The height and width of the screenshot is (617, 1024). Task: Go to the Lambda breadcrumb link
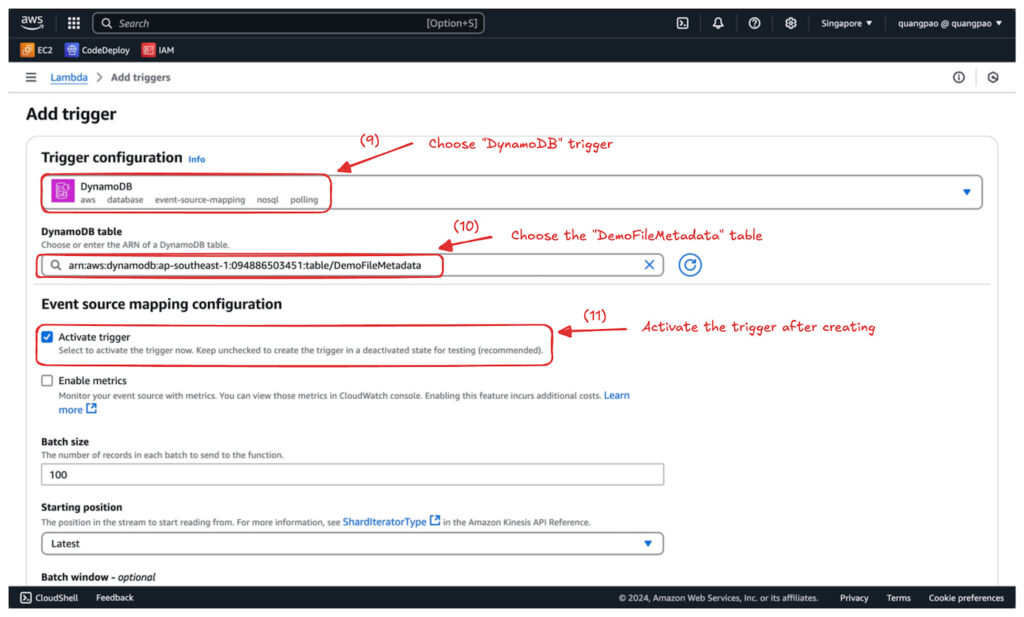pyautogui.click(x=69, y=77)
